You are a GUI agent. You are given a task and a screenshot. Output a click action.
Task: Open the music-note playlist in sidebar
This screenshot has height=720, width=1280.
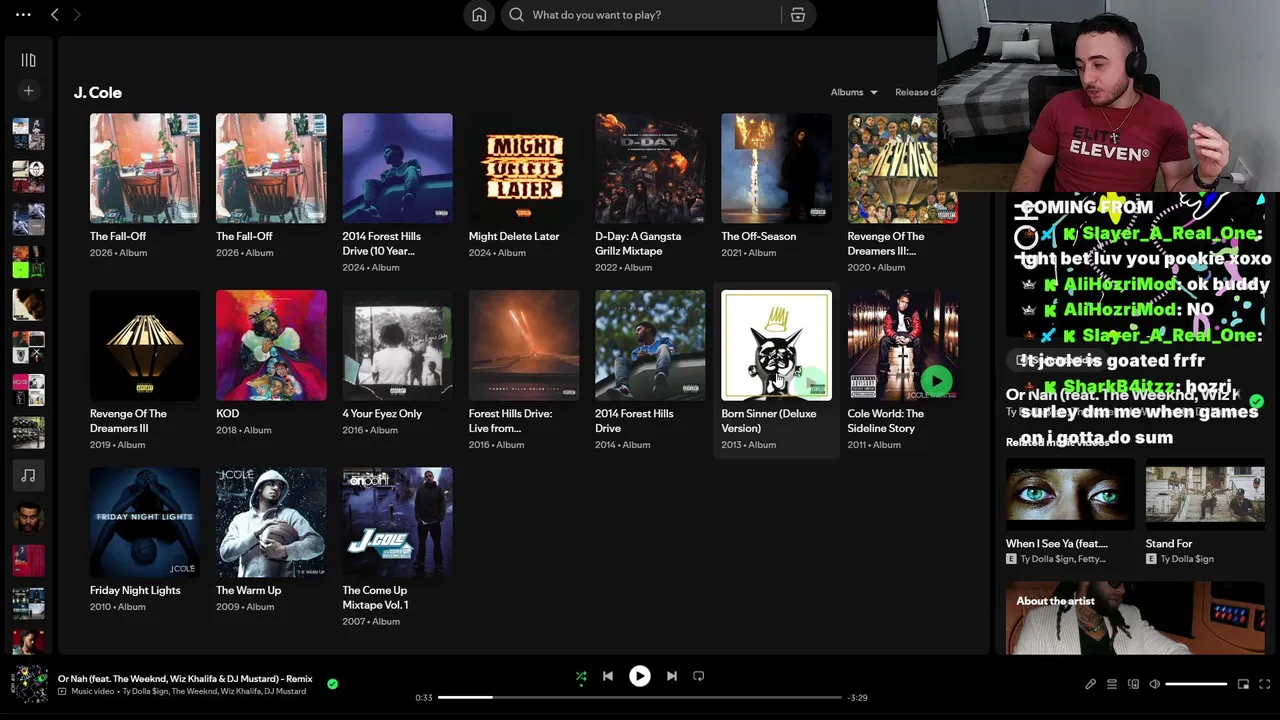28,476
